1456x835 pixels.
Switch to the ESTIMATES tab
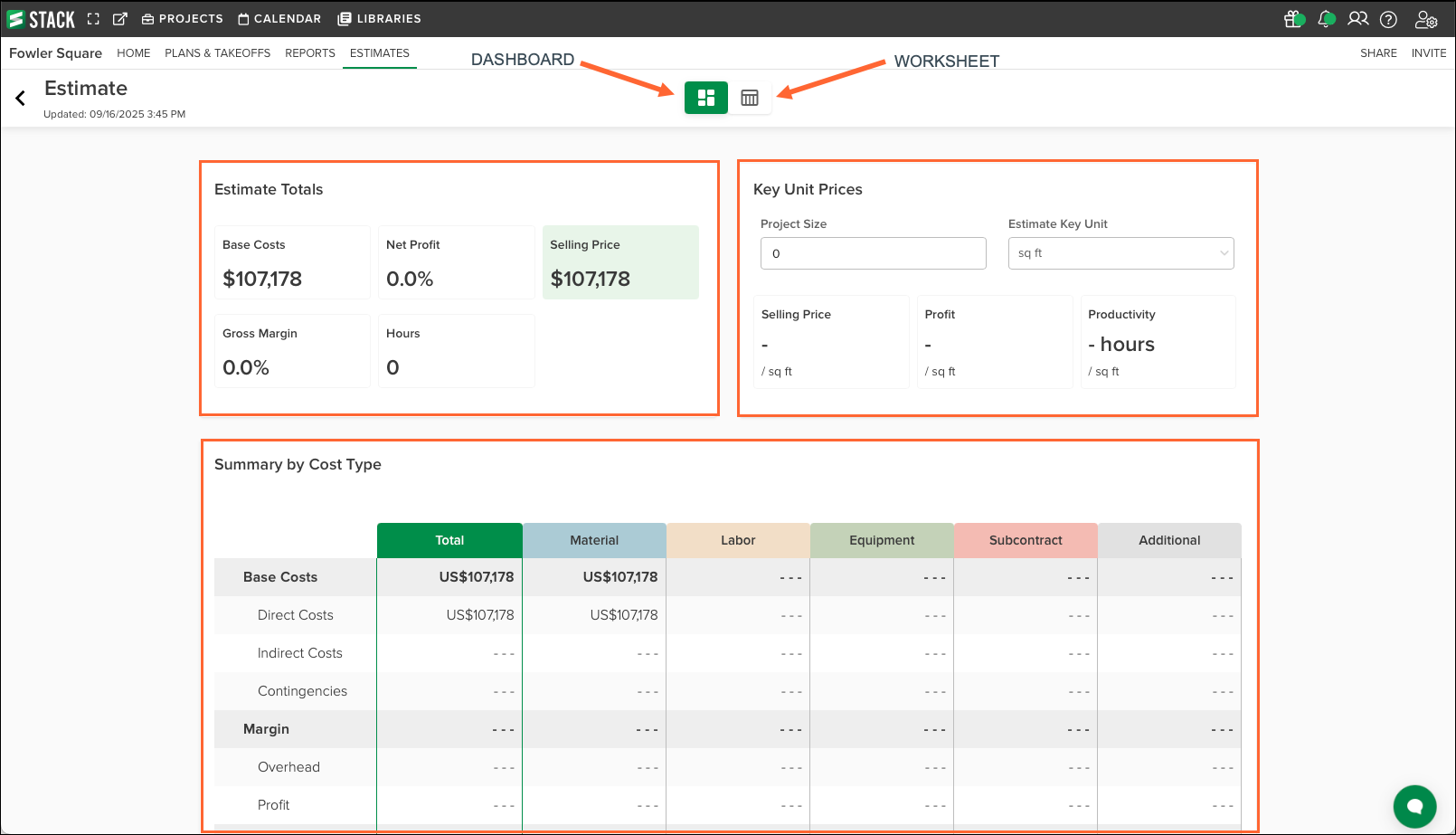(x=379, y=53)
